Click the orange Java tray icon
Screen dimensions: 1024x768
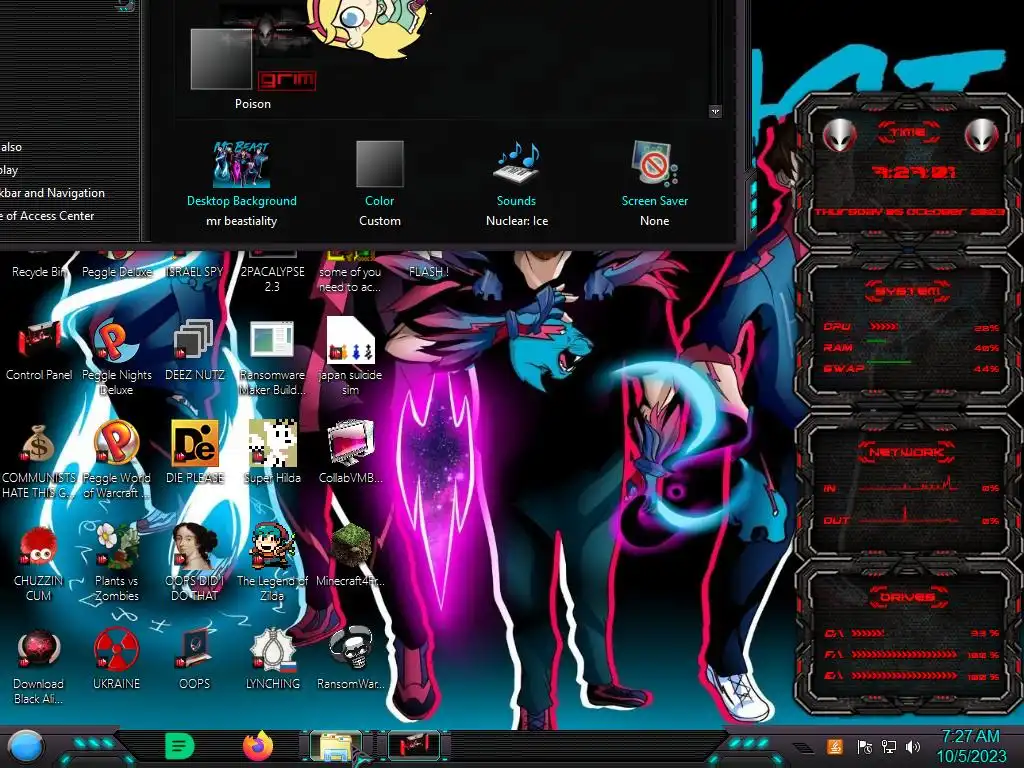pos(835,746)
